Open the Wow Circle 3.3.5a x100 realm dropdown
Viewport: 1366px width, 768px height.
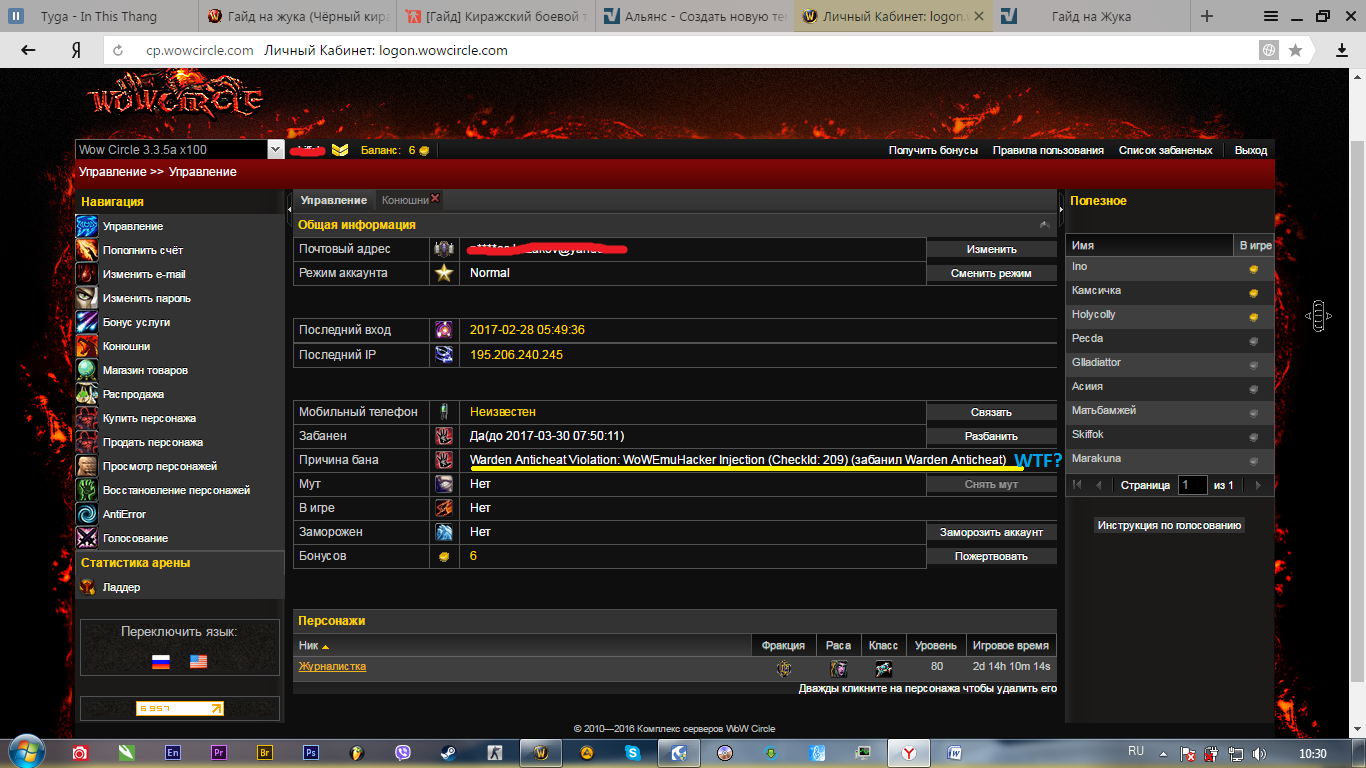(276, 150)
